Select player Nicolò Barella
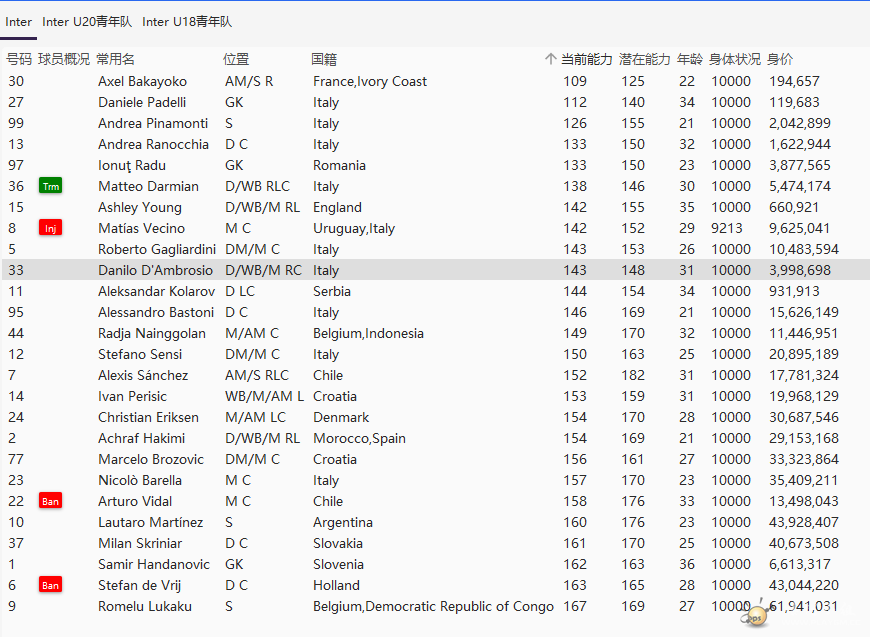 tap(140, 480)
